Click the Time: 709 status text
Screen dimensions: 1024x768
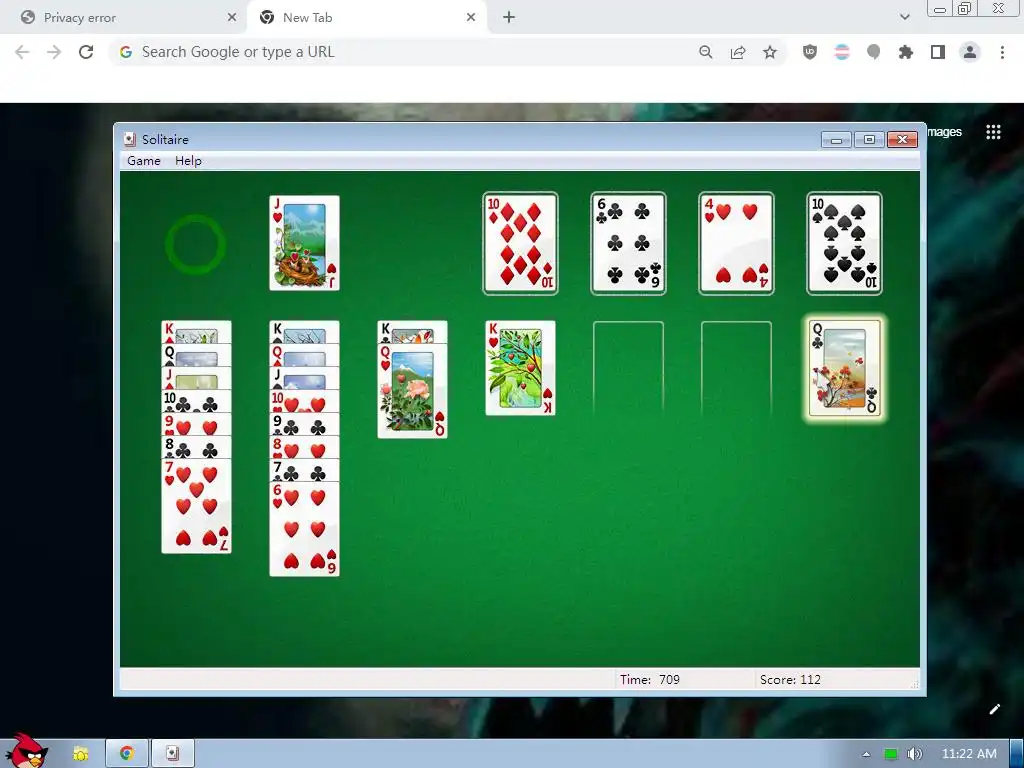click(x=650, y=680)
